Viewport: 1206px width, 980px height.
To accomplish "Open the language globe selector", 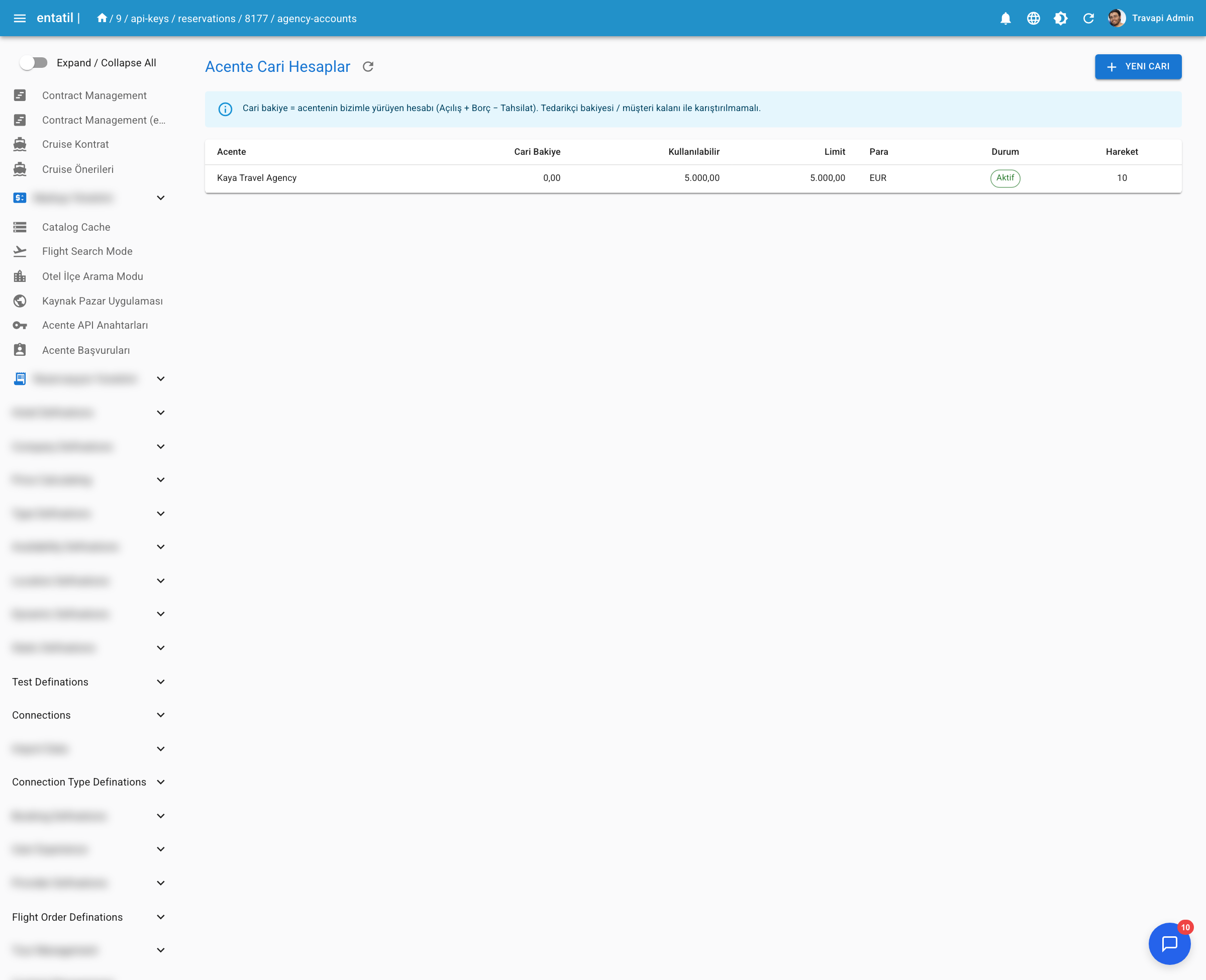I will coord(1033,19).
